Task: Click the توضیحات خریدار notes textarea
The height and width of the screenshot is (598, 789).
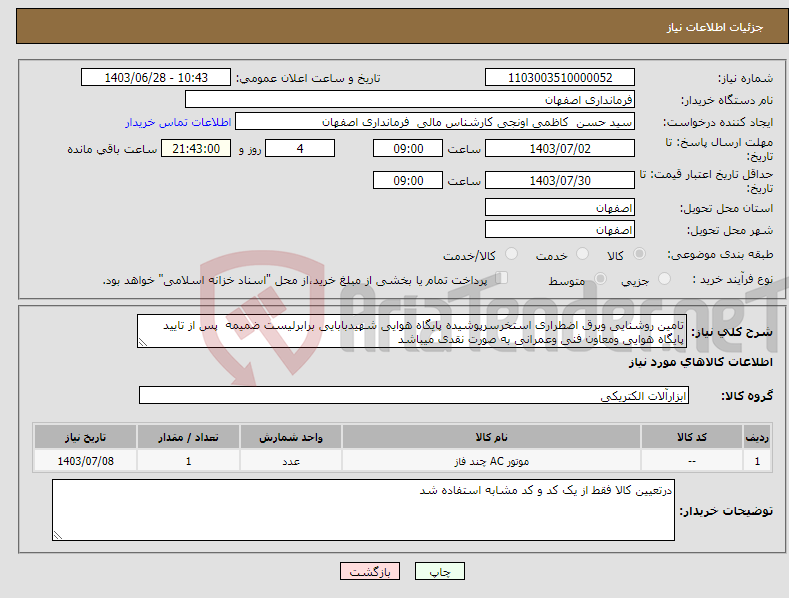Action: pos(363,510)
